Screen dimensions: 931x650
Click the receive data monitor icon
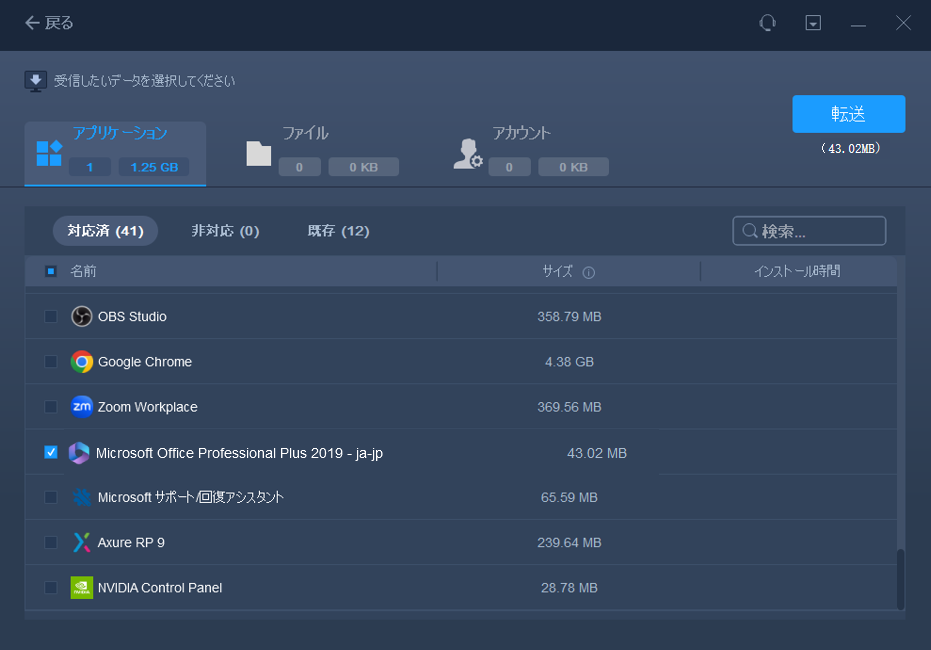coord(36,81)
